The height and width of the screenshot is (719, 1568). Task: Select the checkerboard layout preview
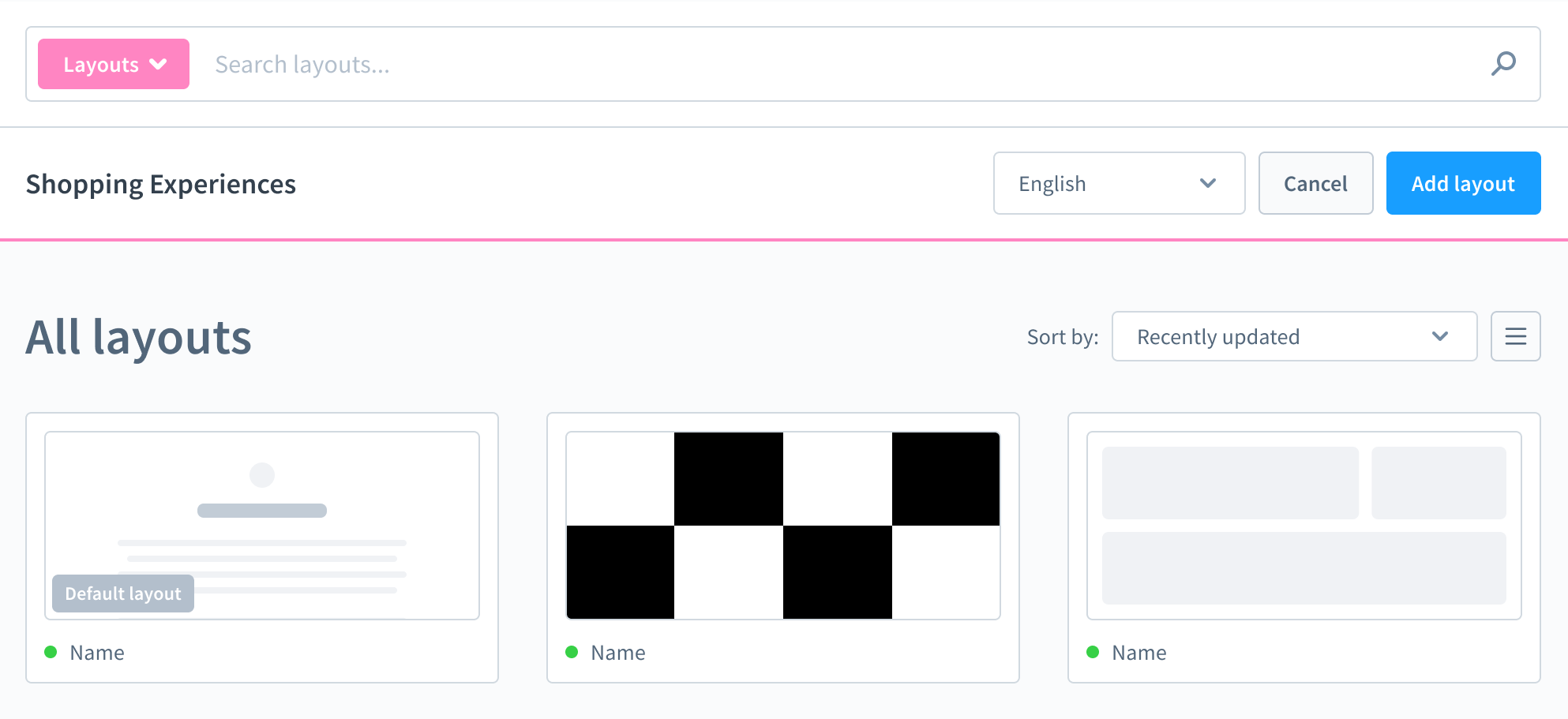(783, 526)
